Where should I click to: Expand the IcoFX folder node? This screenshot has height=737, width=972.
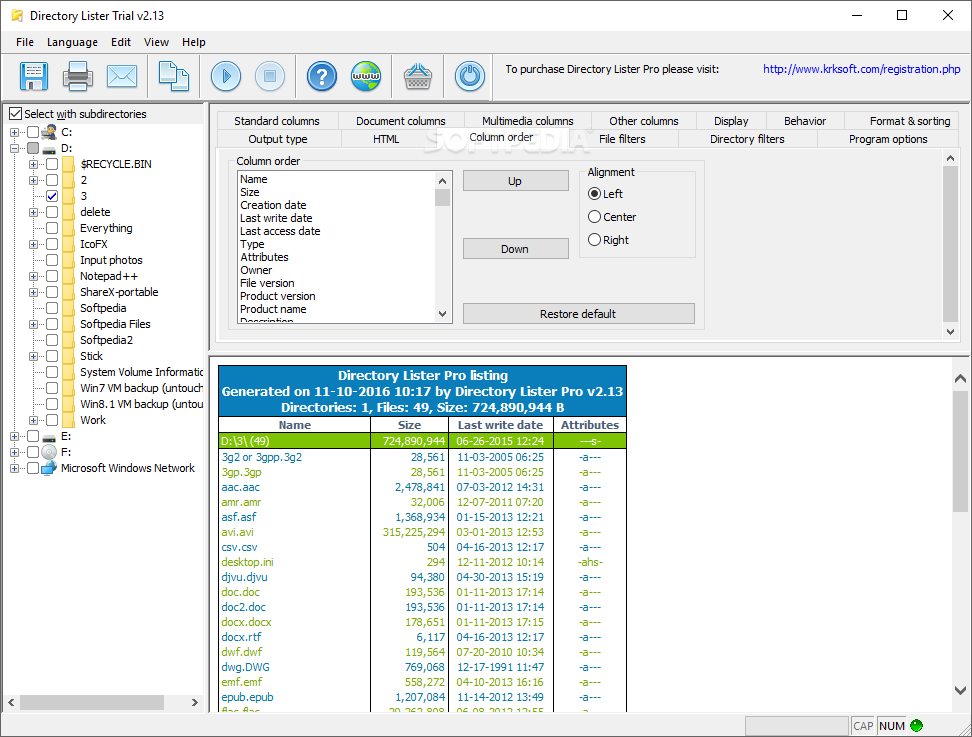click(x=33, y=244)
